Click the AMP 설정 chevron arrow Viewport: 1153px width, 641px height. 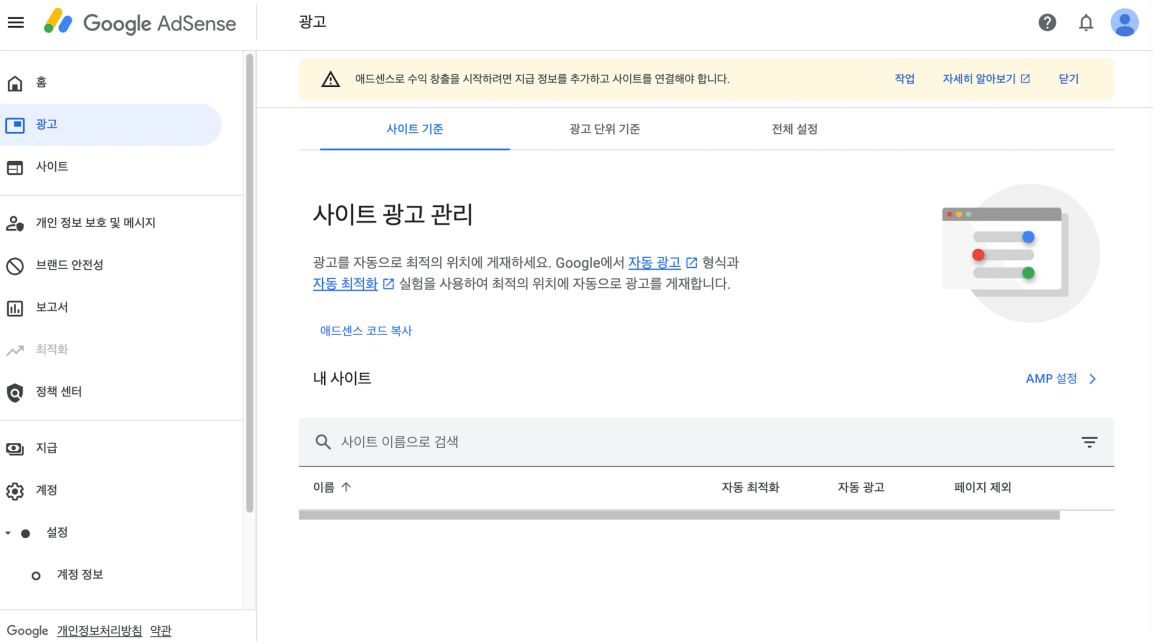click(1093, 379)
